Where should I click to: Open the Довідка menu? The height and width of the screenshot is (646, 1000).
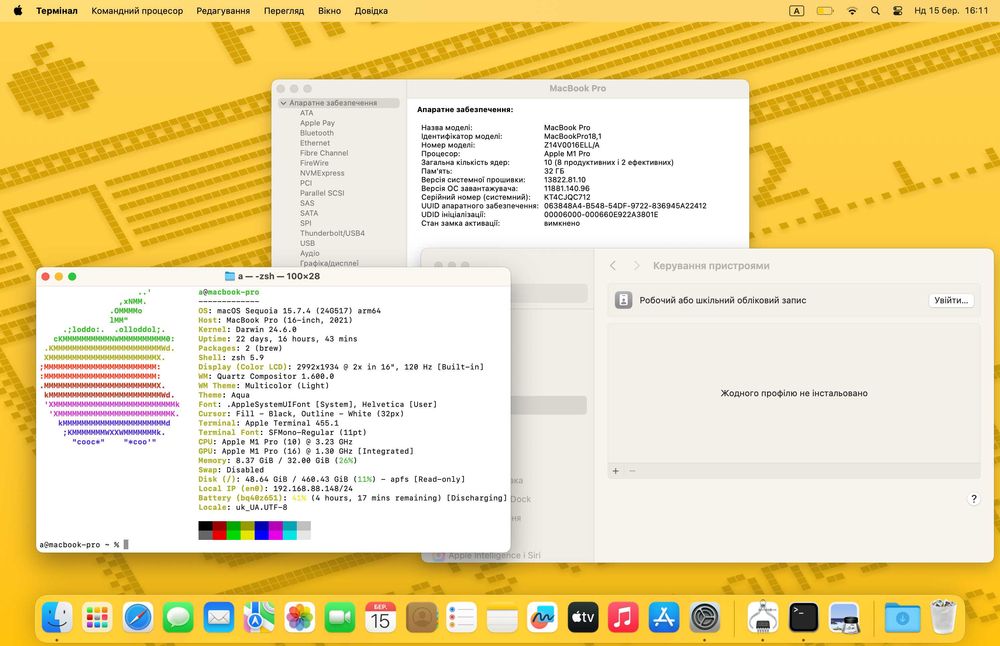pos(371,11)
